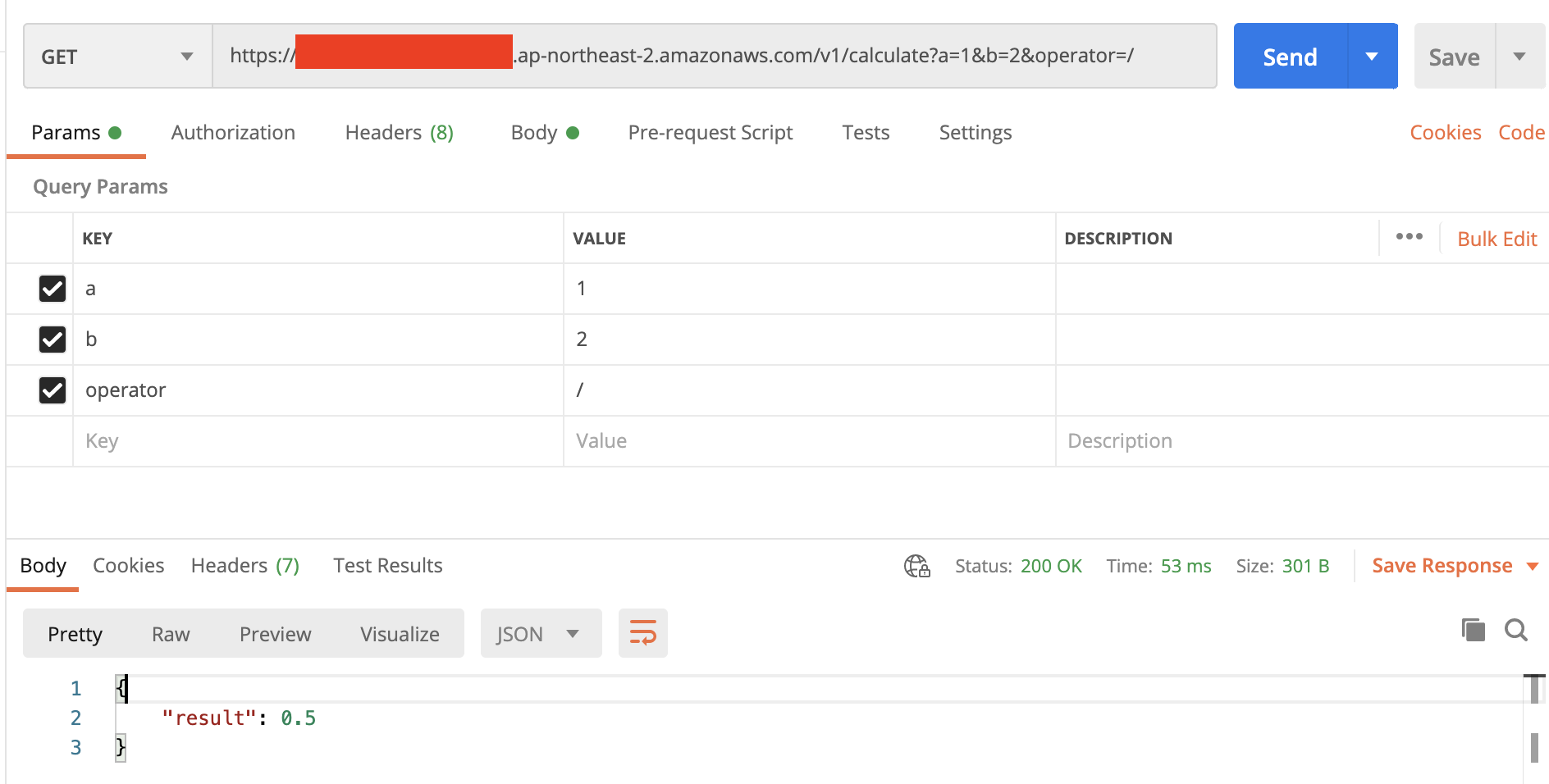Select the Raw view

click(x=171, y=634)
